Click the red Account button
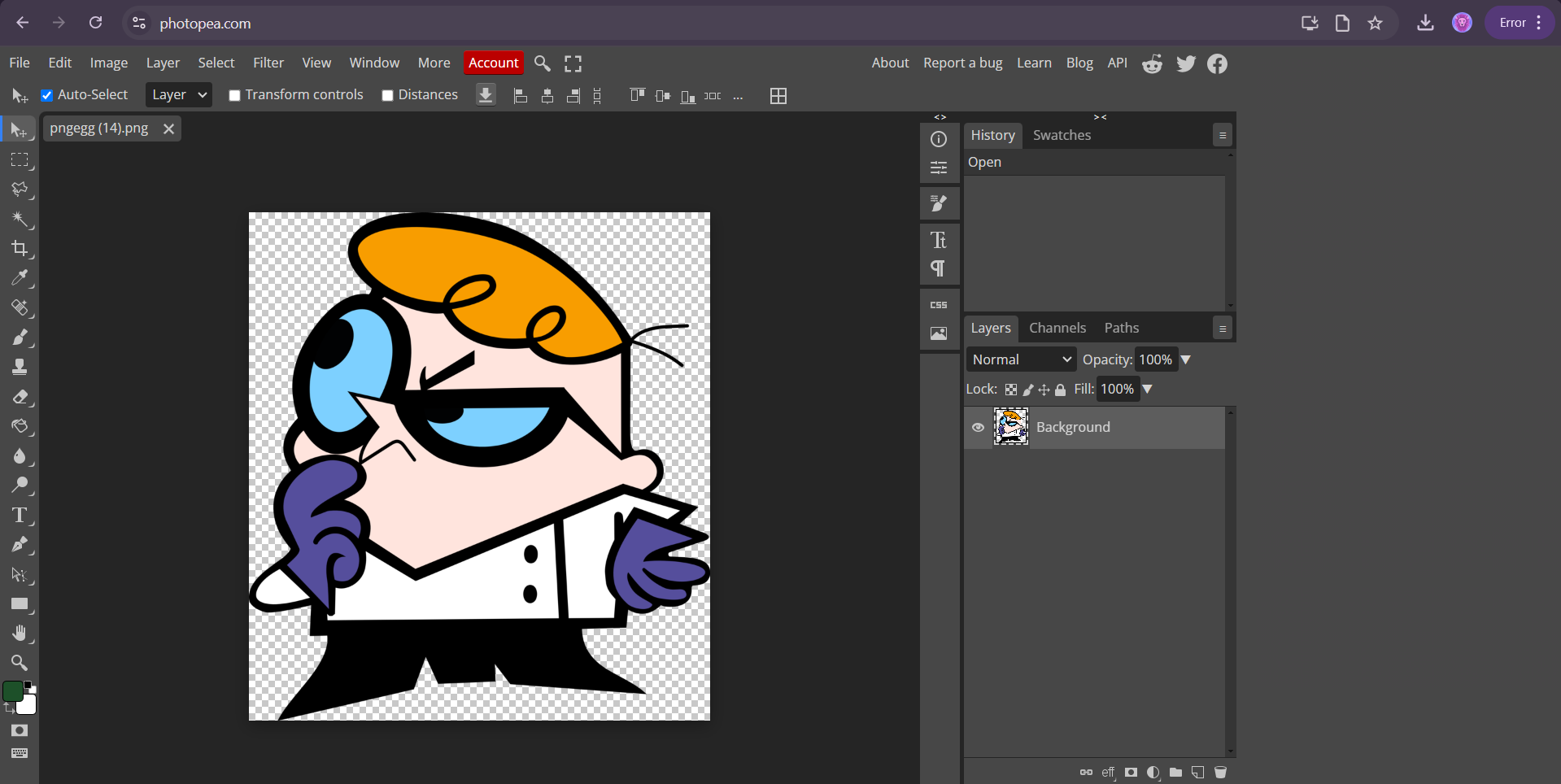Image resolution: width=1561 pixels, height=784 pixels. point(494,63)
